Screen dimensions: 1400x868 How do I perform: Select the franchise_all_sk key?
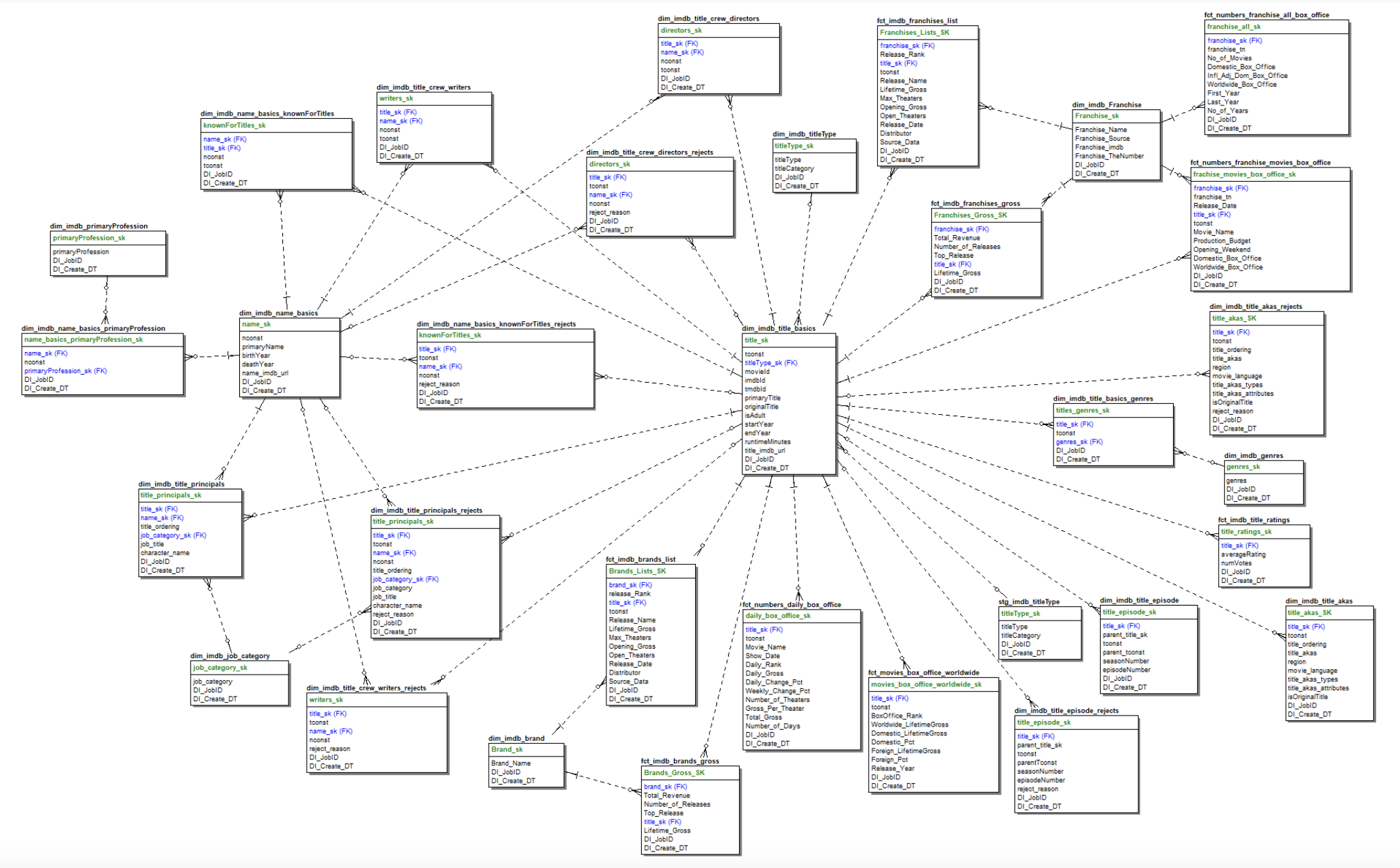pos(1233,27)
